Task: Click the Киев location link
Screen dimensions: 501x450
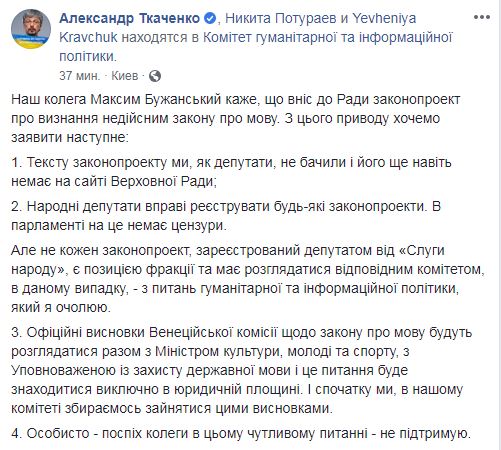Action: (125, 76)
